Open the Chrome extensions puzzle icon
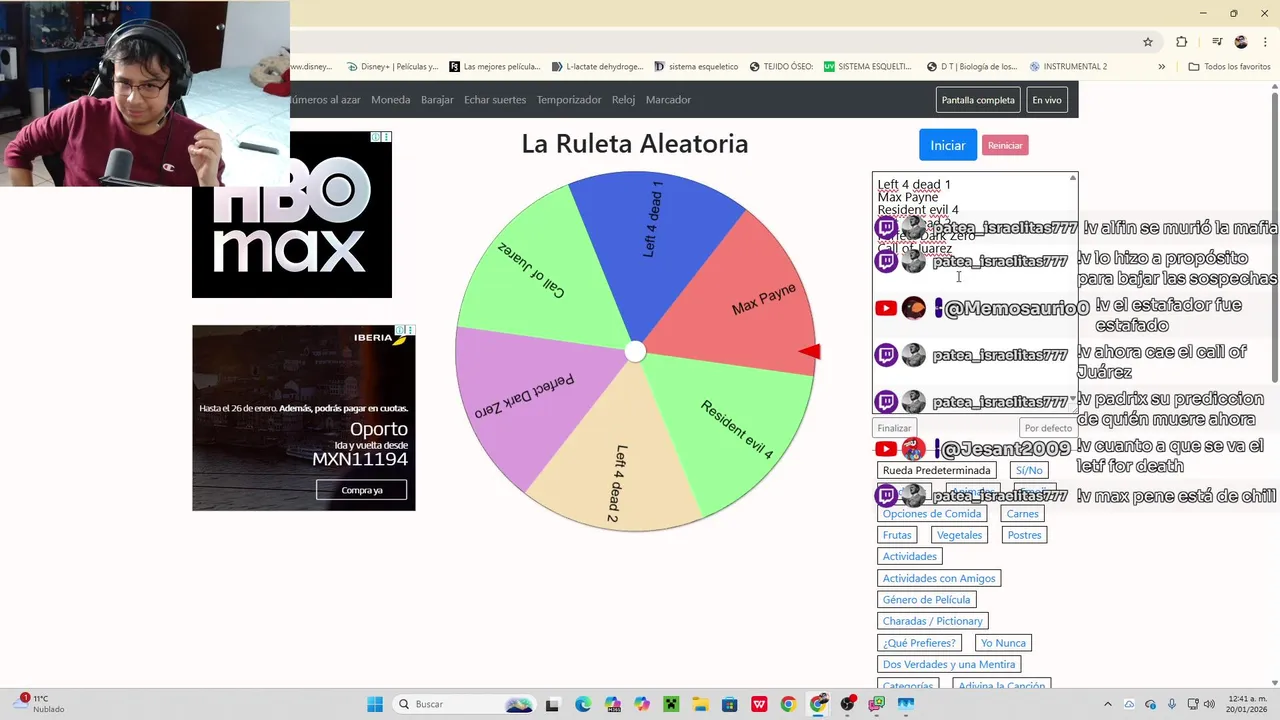The height and width of the screenshot is (720, 1280). (1182, 42)
